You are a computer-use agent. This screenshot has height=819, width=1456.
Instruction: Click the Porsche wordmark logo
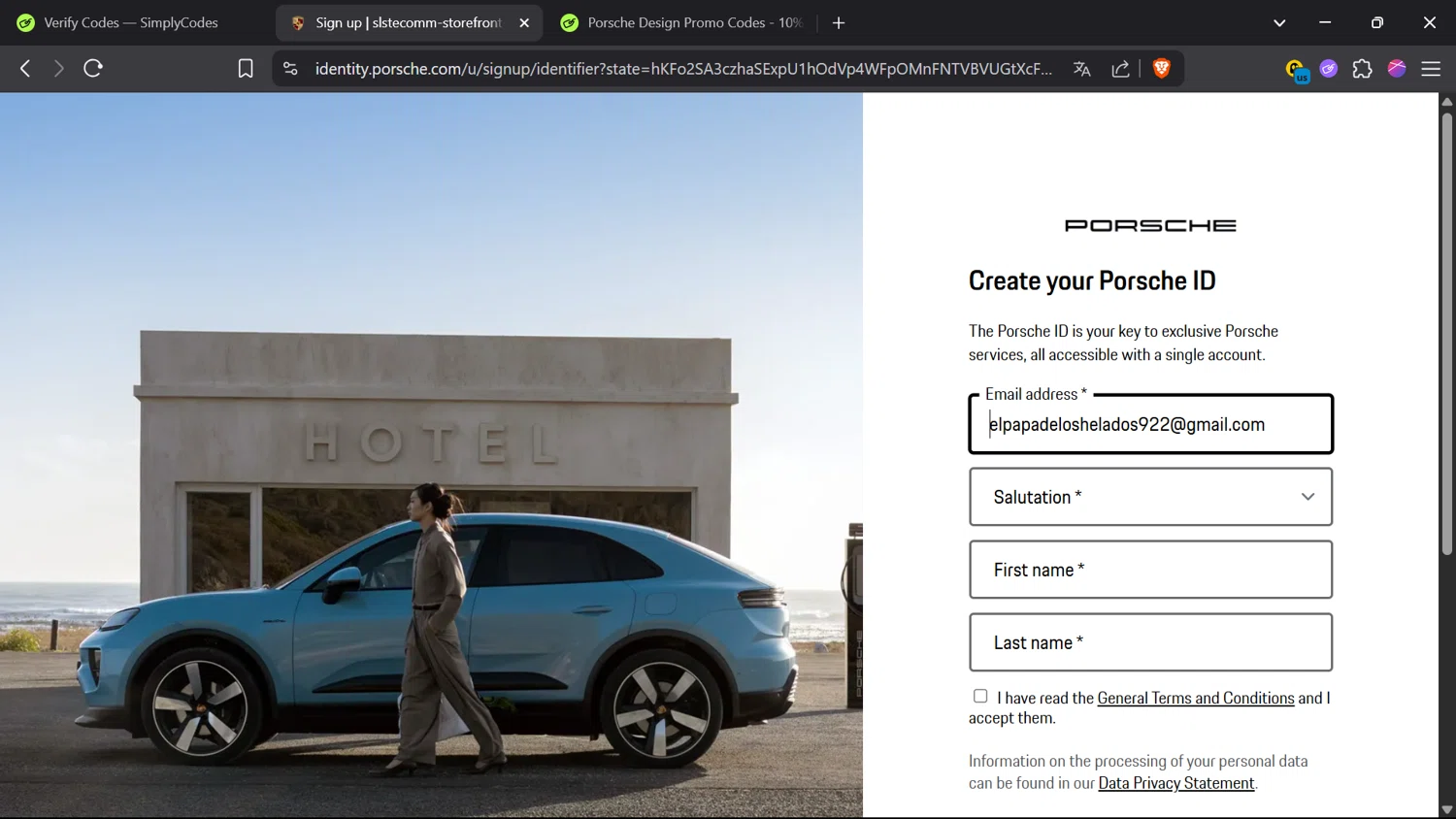click(x=1150, y=225)
